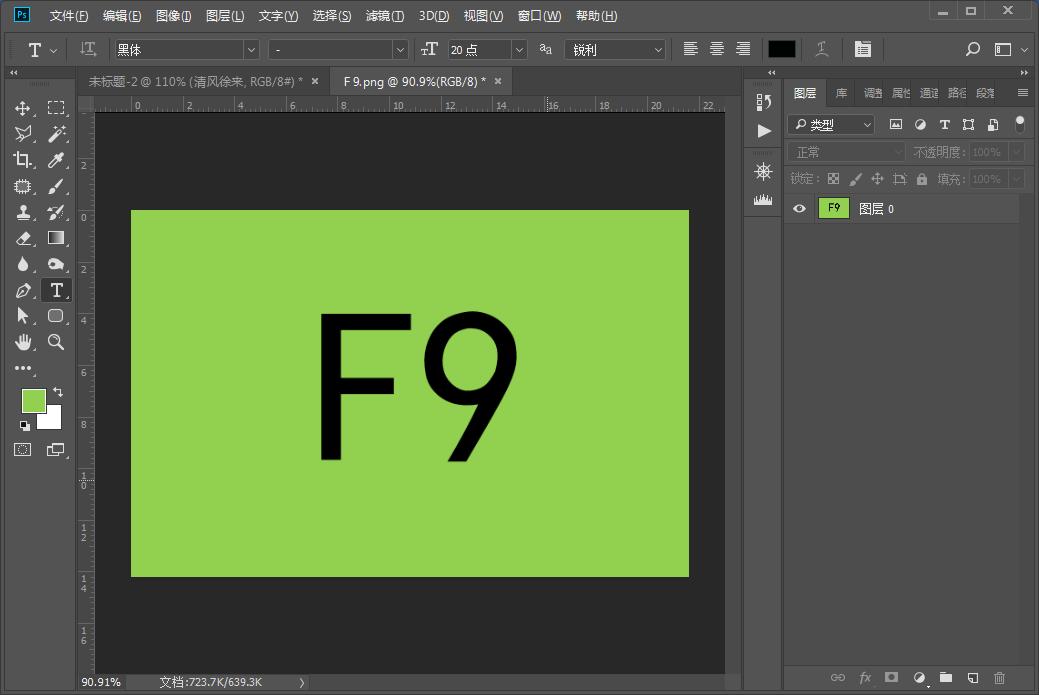Select the Eyedropper tool
This screenshot has height=695, width=1039.
[x=56, y=160]
